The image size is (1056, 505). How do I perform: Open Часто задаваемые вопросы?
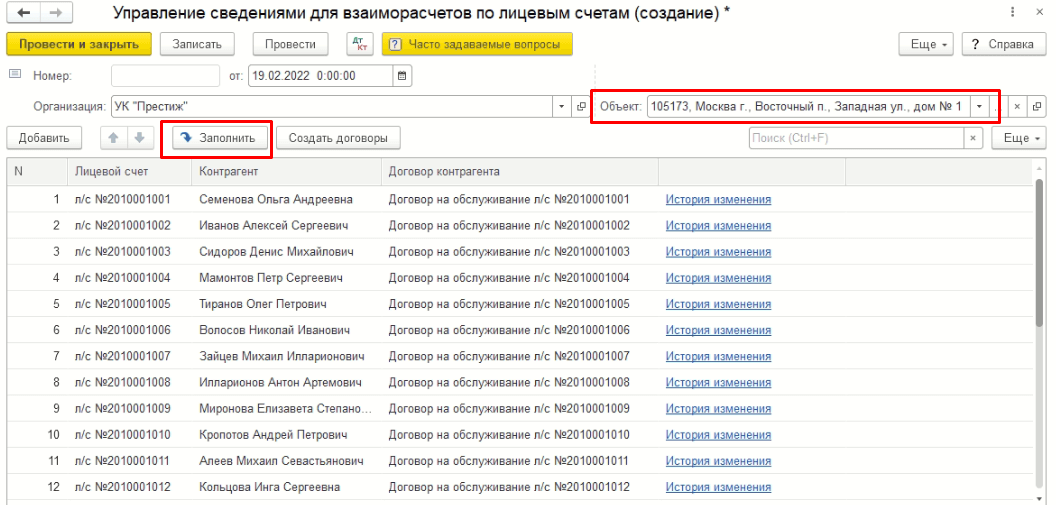pos(477,44)
